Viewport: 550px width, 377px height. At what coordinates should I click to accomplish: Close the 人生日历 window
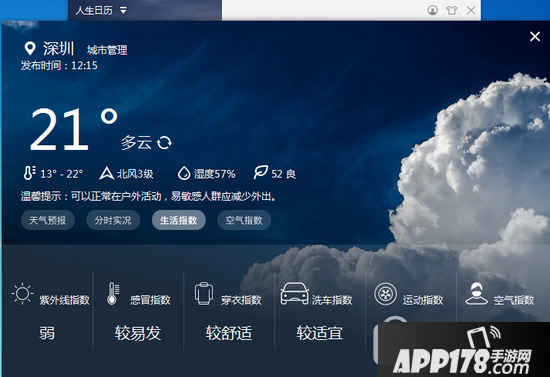(471, 10)
